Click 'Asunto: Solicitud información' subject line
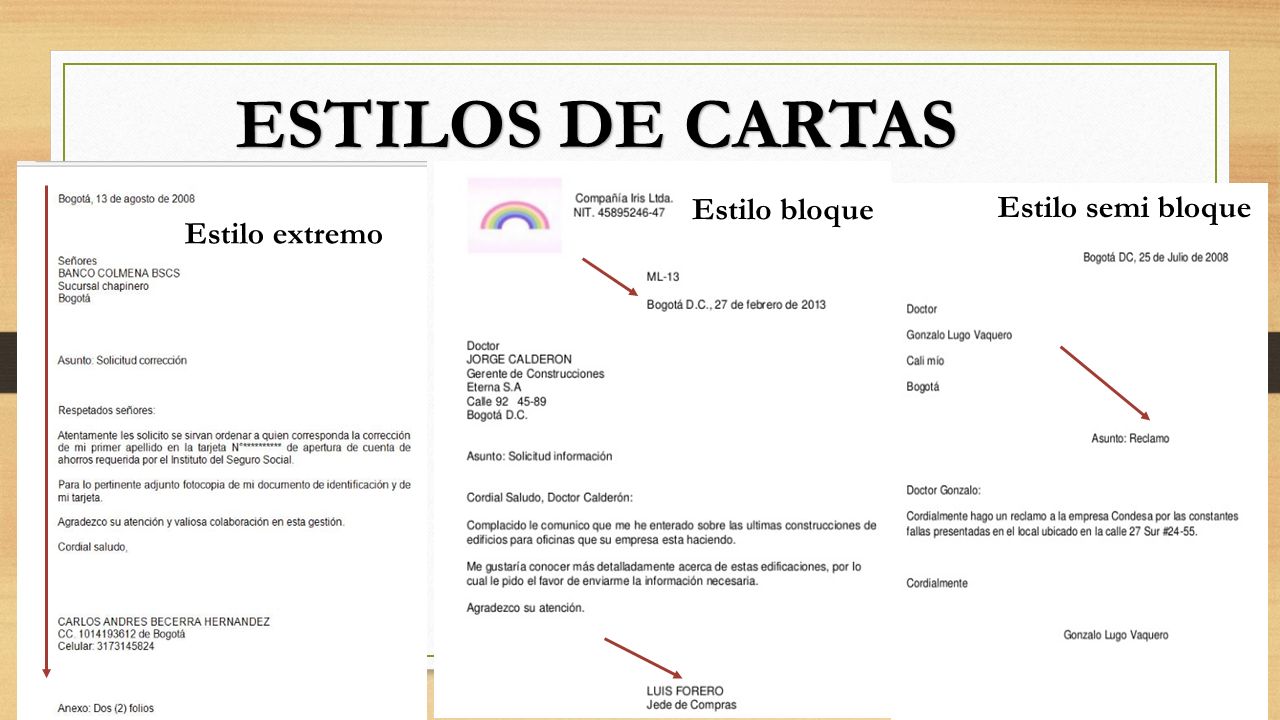The width and height of the screenshot is (1280, 720). (x=540, y=456)
